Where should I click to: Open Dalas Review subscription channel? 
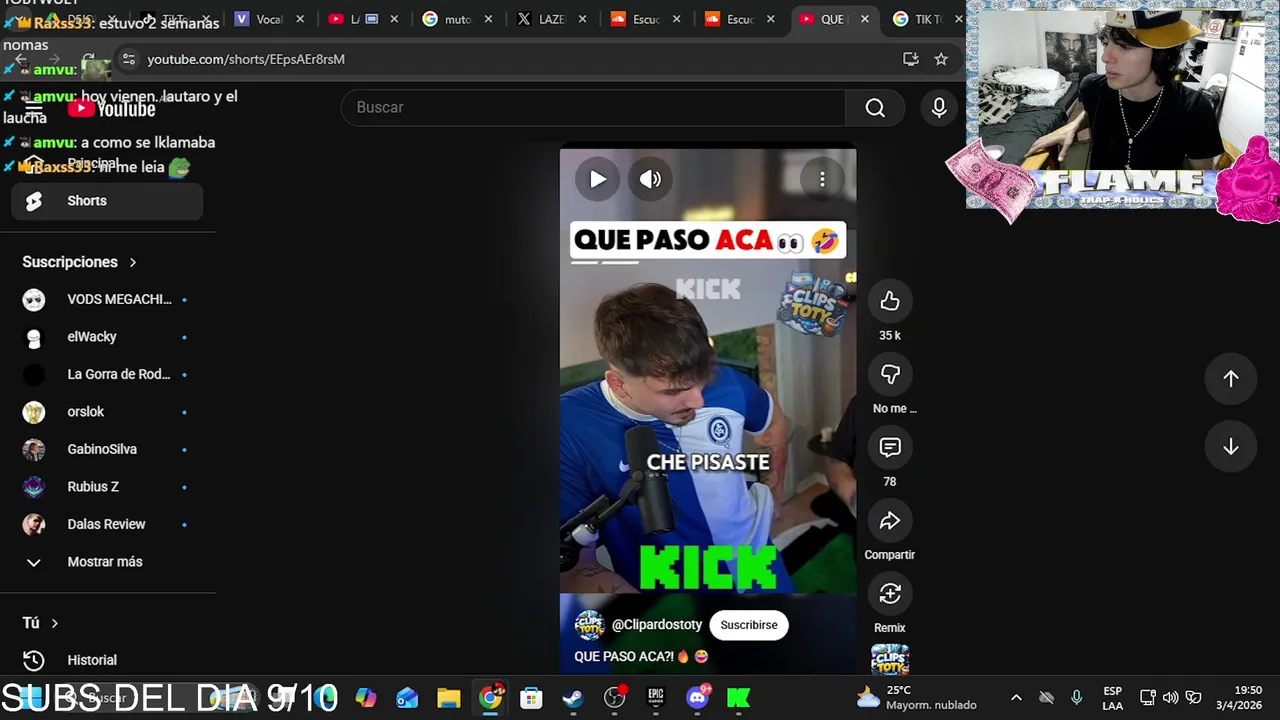point(107,524)
